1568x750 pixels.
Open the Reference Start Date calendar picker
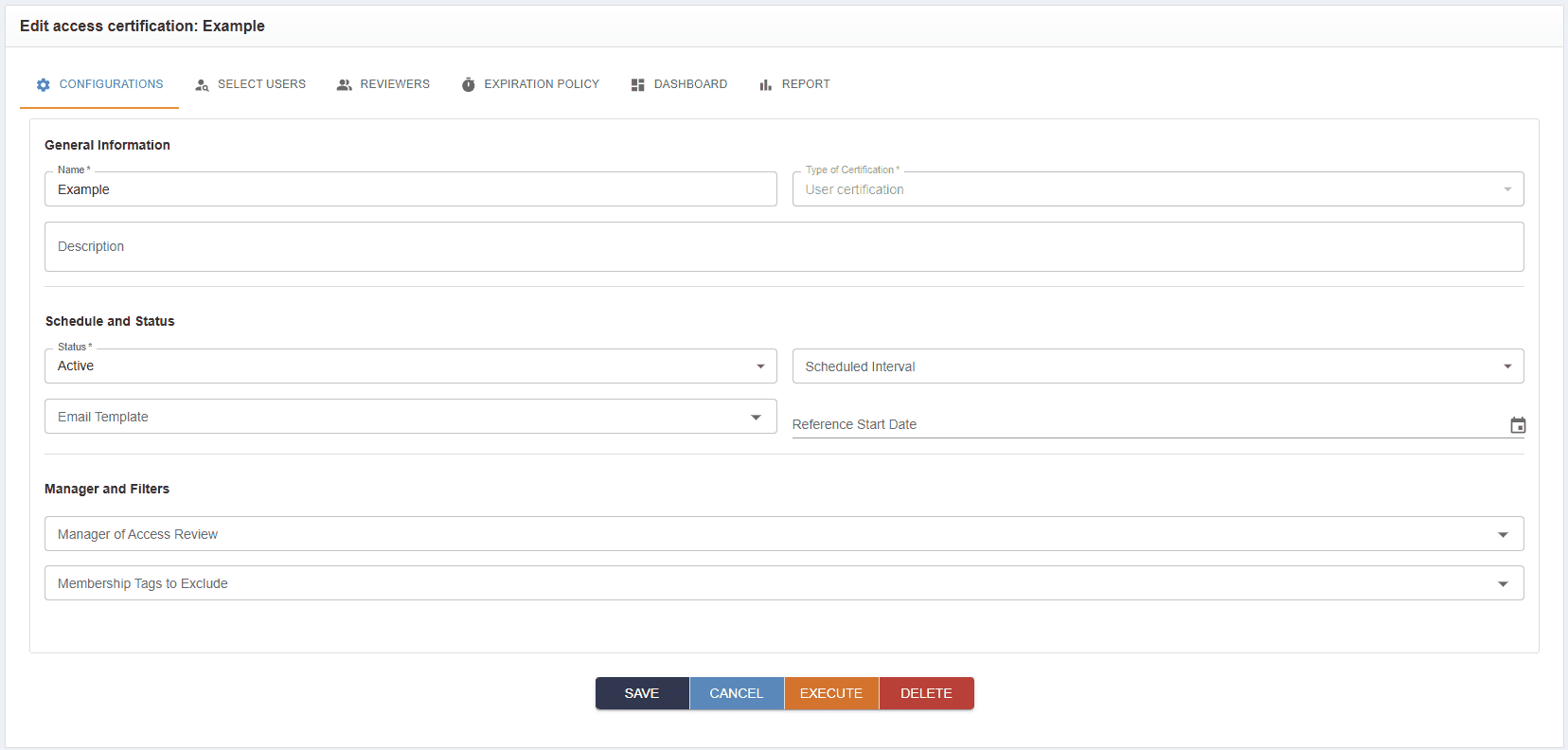click(x=1517, y=425)
